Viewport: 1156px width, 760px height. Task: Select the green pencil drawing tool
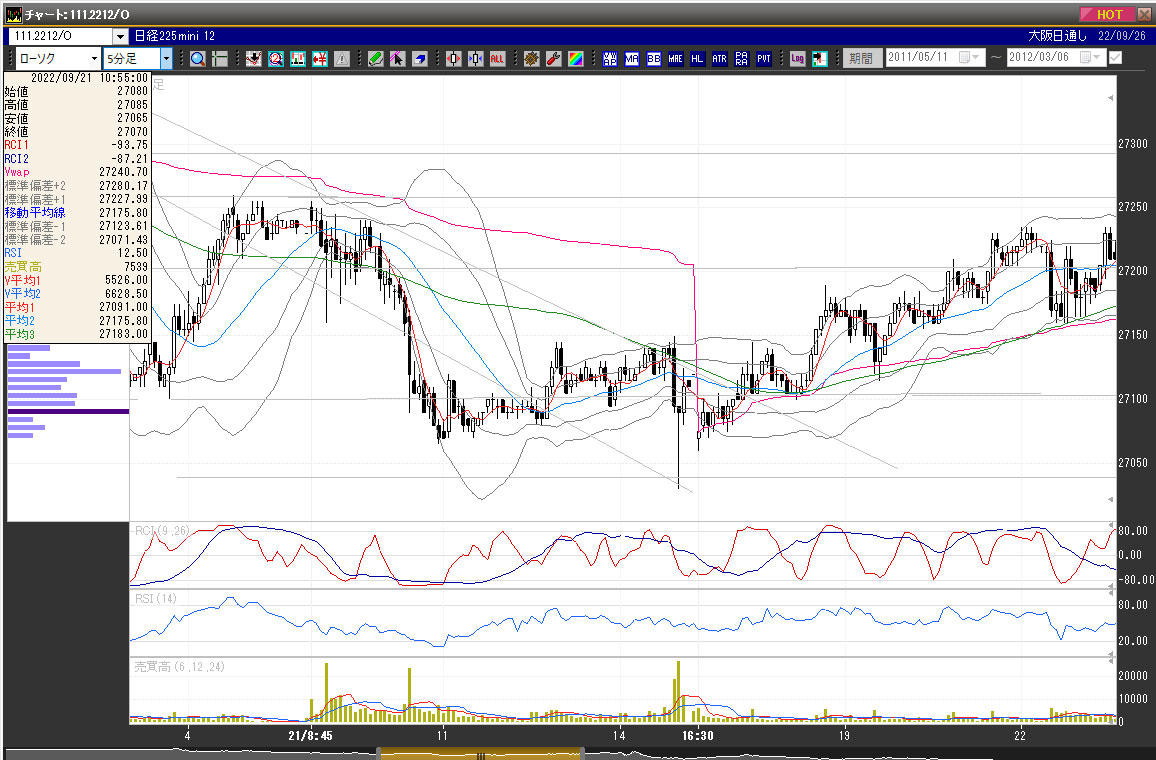coord(375,59)
